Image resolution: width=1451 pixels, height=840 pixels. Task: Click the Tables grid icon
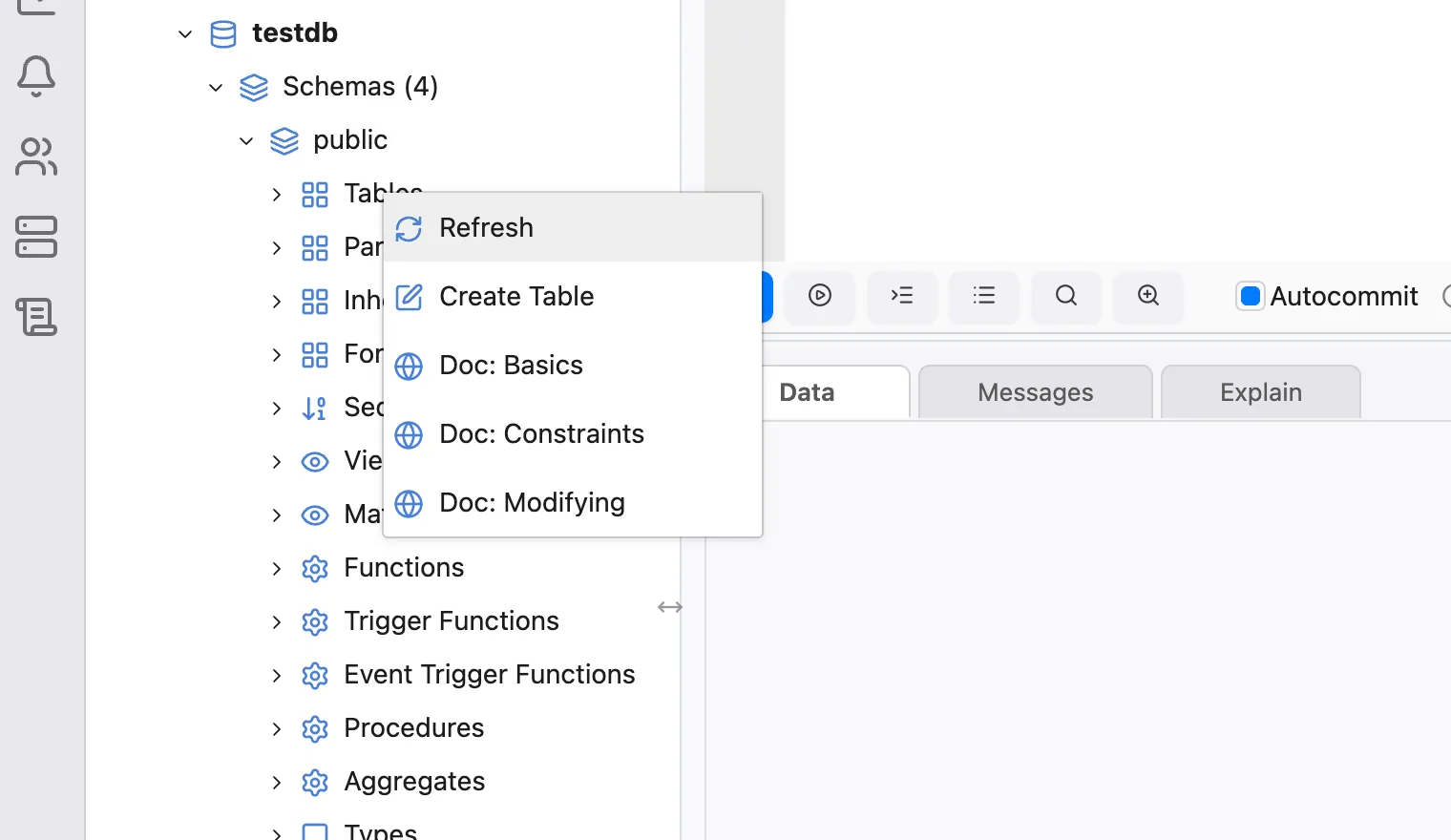click(315, 195)
